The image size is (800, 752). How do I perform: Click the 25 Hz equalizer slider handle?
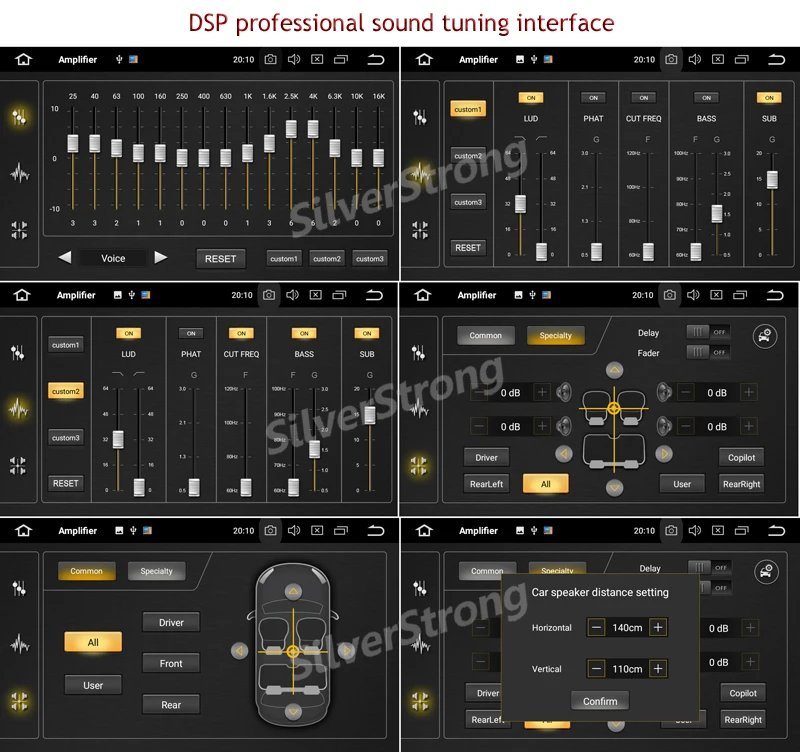[73, 143]
